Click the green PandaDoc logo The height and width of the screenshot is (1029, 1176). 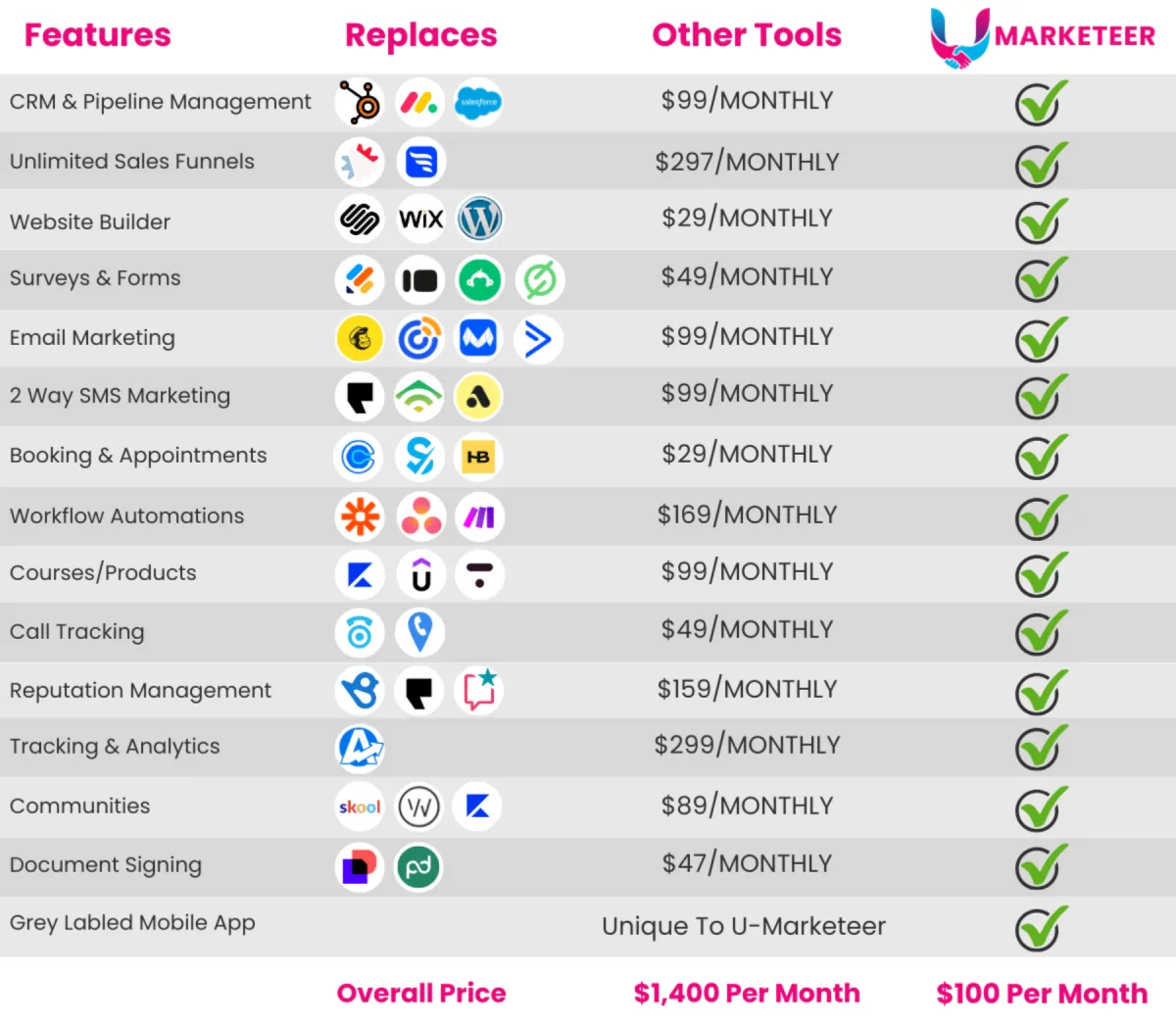coord(418,867)
